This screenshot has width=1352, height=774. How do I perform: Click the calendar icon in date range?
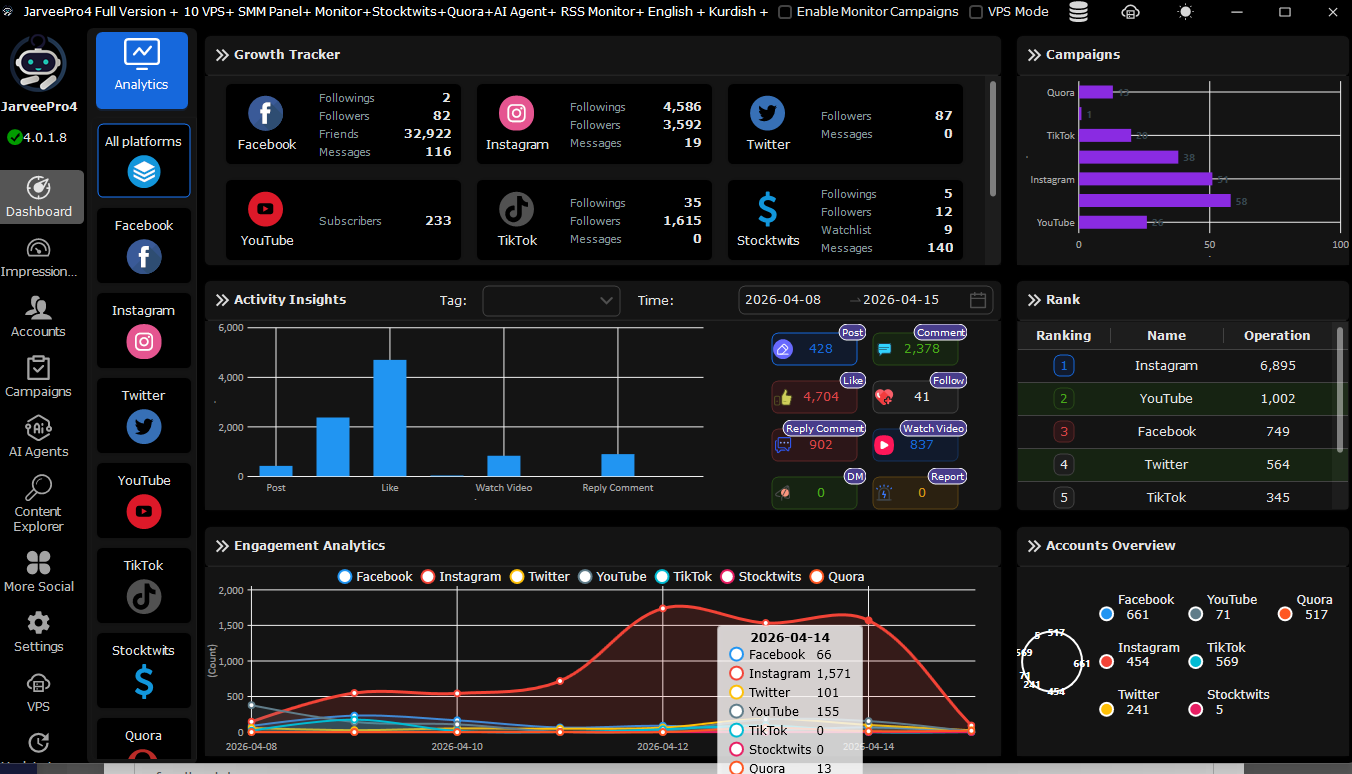click(978, 300)
